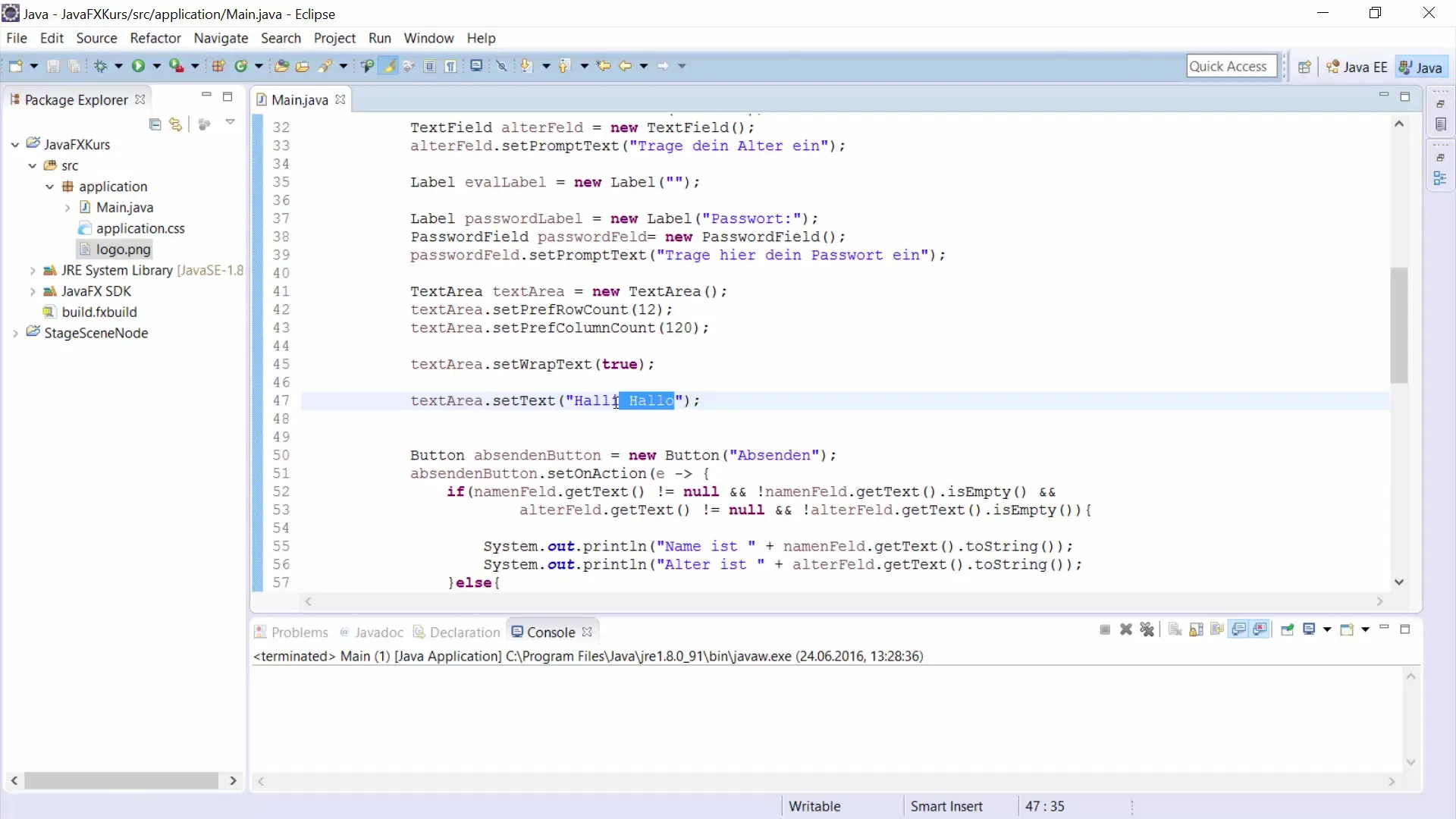Toggle Mark Occurrences highlighter
1456x819 pixels.
point(389,66)
